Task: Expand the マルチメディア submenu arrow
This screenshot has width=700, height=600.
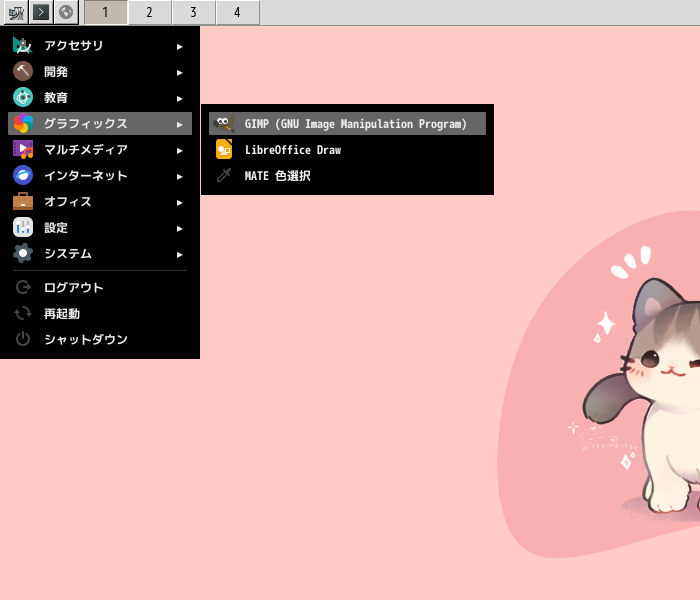Action: click(x=179, y=151)
